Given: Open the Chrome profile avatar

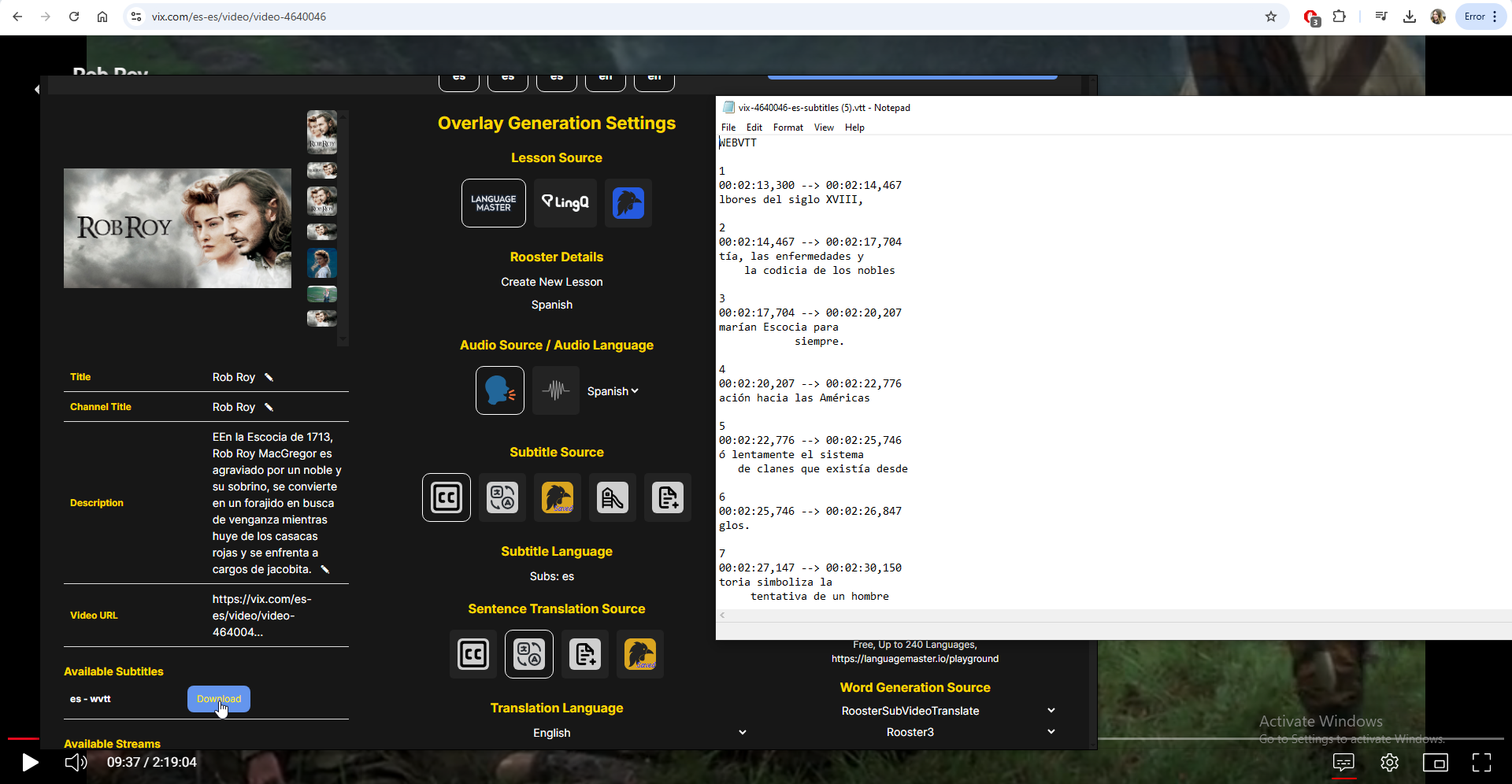Looking at the screenshot, I should (1437, 17).
